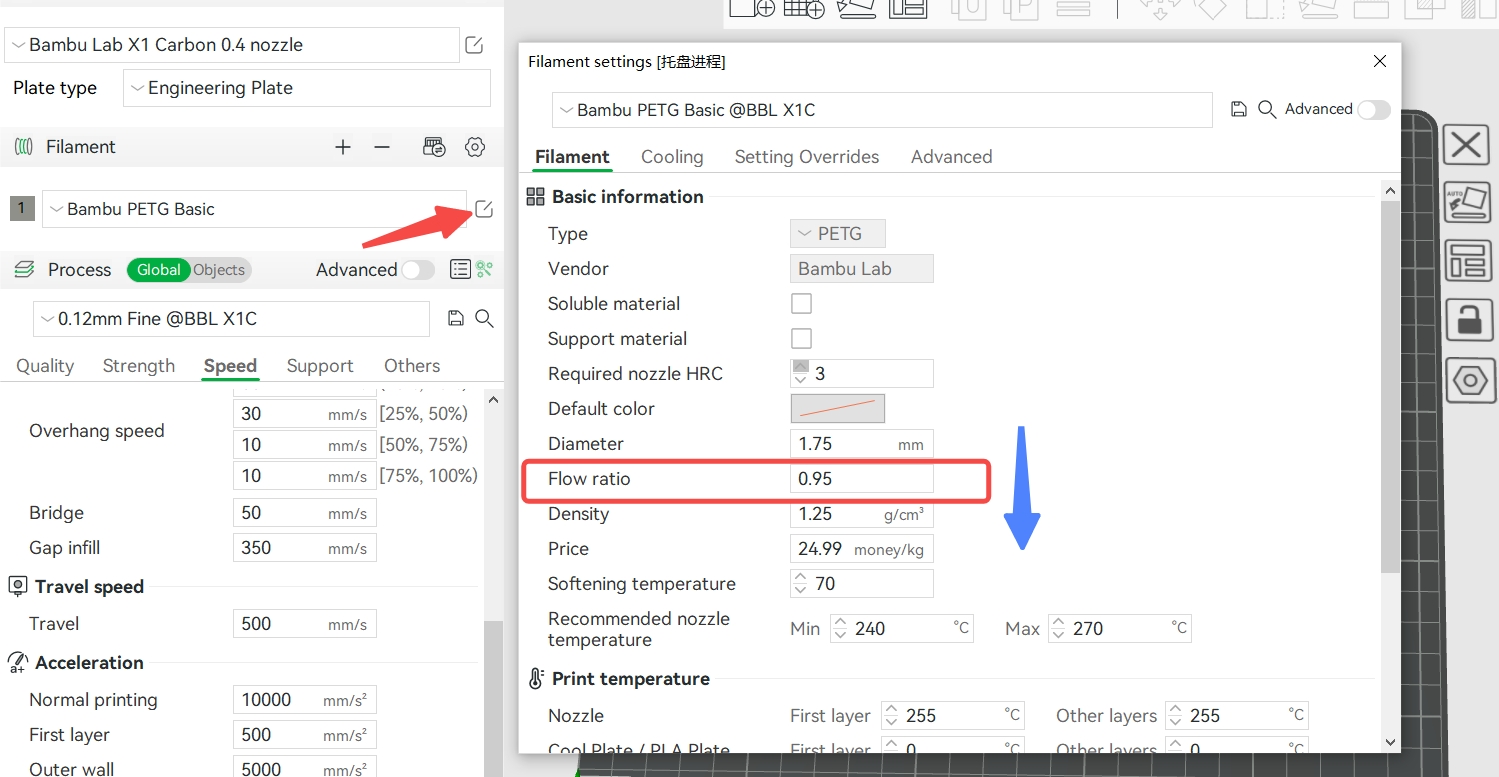
Task: Remove the plate using X icon
Action: (1467, 146)
